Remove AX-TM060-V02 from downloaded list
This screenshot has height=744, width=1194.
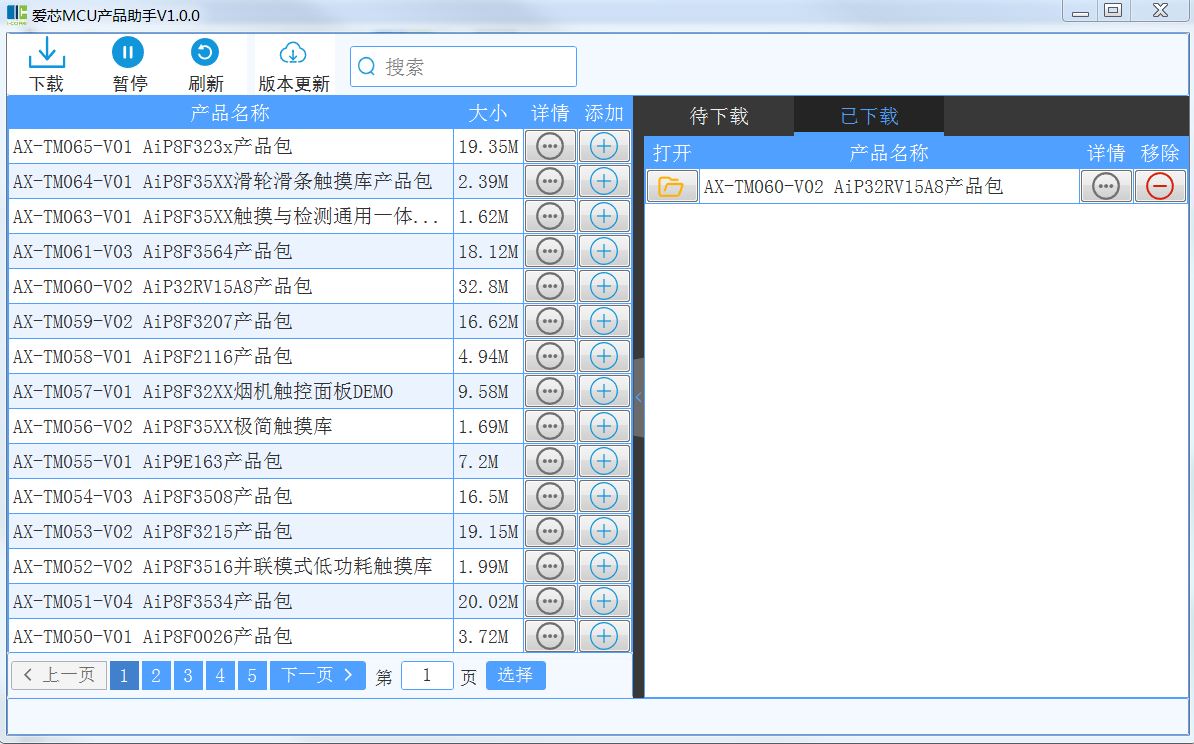click(1160, 187)
